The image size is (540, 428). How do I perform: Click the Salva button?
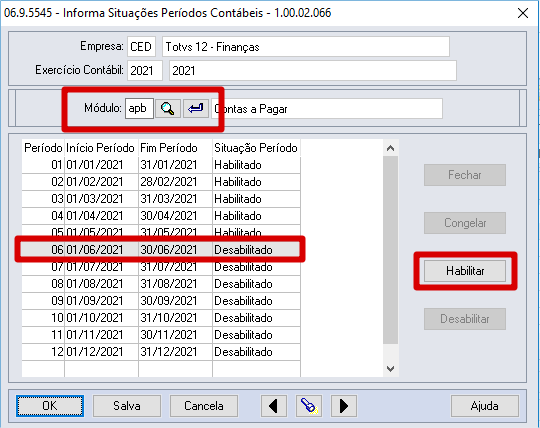click(x=127, y=406)
